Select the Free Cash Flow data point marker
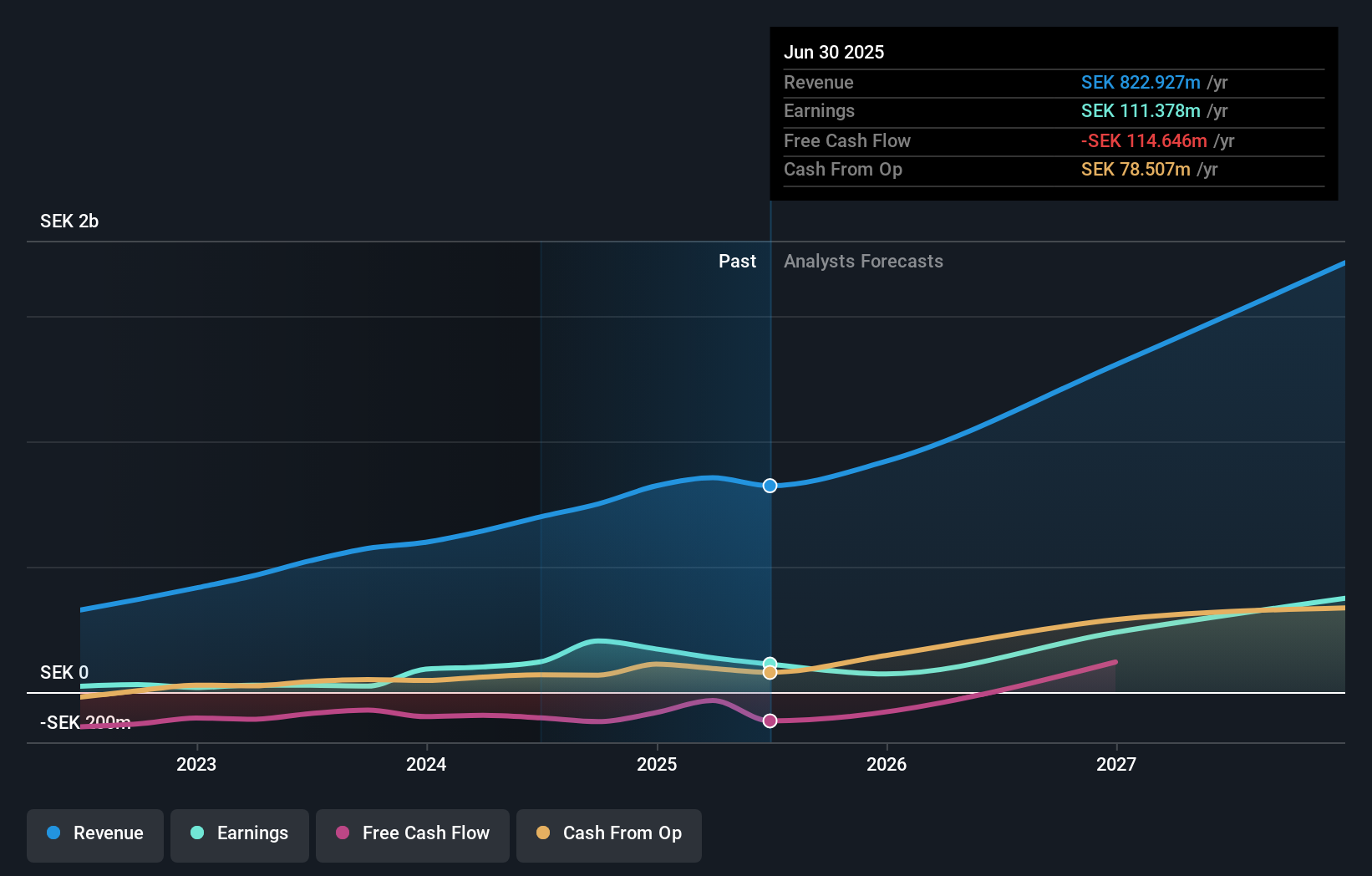 pos(770,721)
